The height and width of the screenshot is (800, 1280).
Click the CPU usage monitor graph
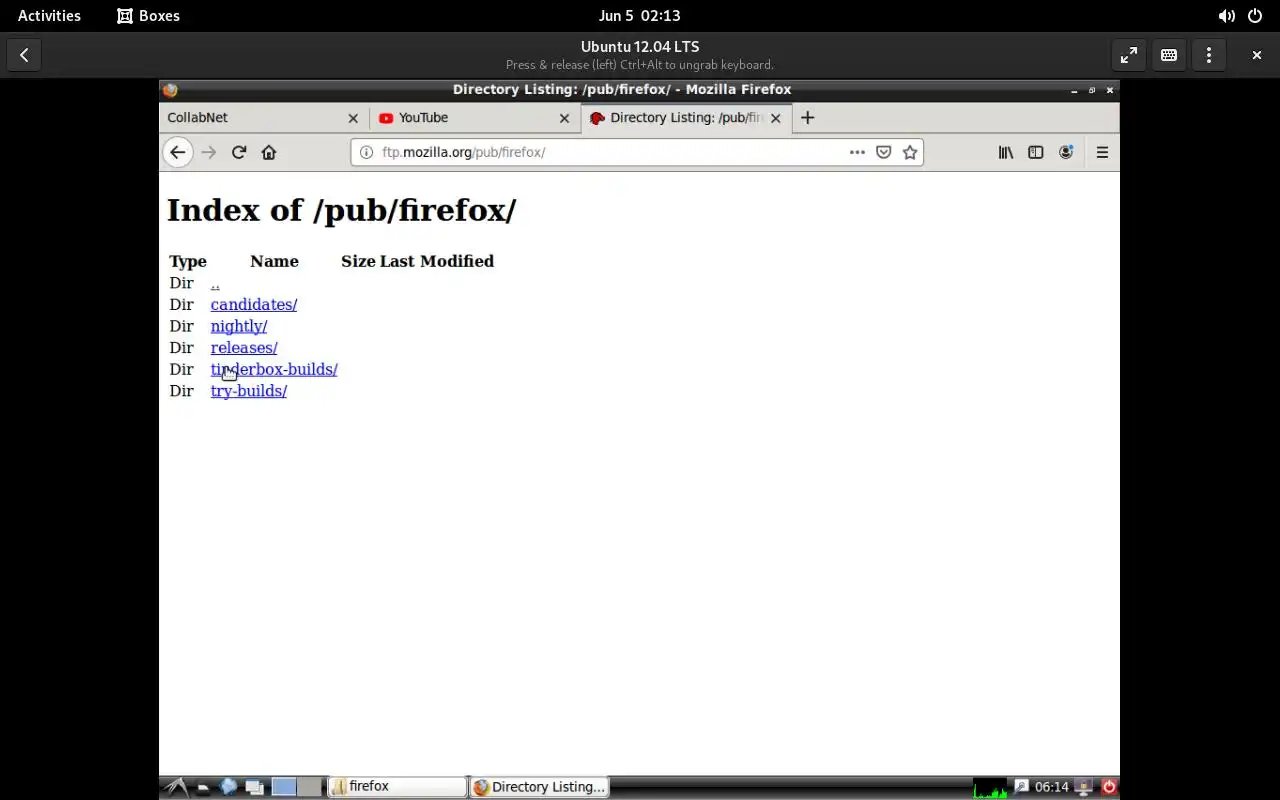point(990,787)
